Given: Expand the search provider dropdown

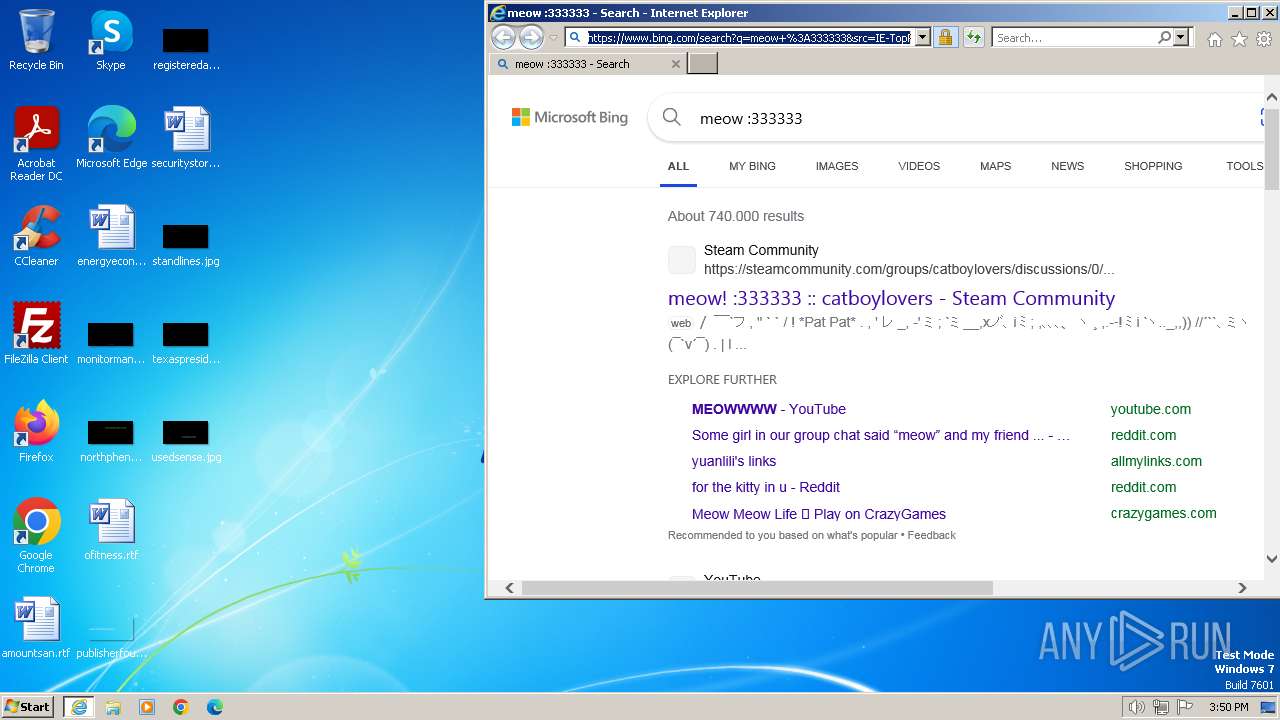Looking at the screenshot, I should point(1181,38).
